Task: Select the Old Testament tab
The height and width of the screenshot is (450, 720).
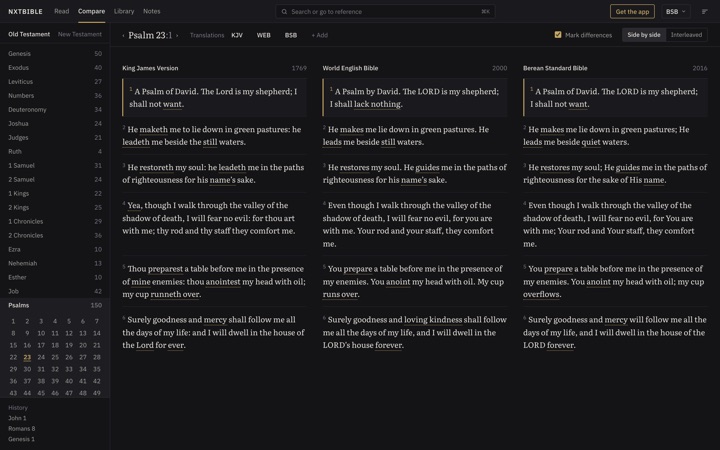Action: pyautogui.click(x=29, y=34)
